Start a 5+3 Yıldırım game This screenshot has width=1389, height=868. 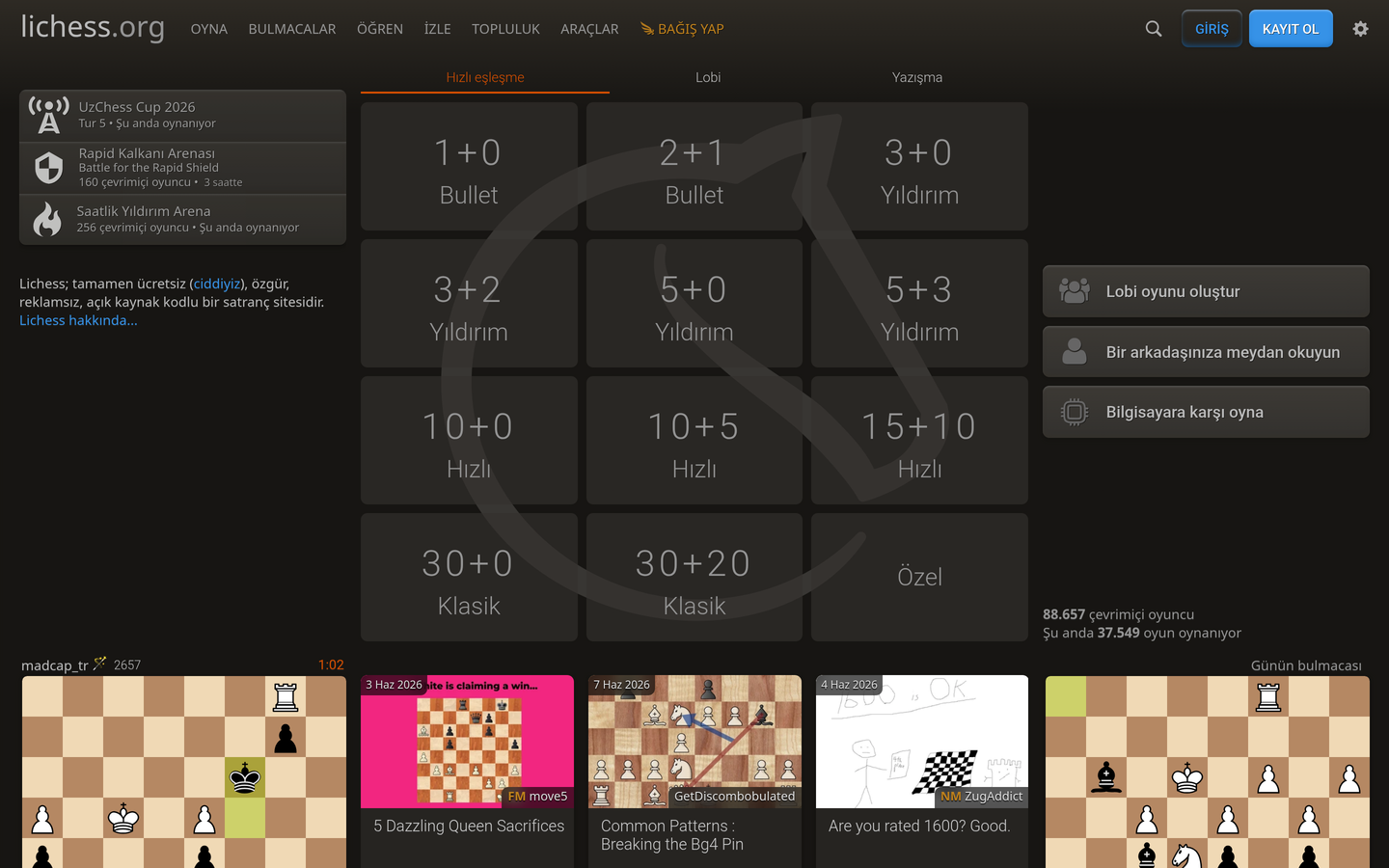[x=919, y=304]
